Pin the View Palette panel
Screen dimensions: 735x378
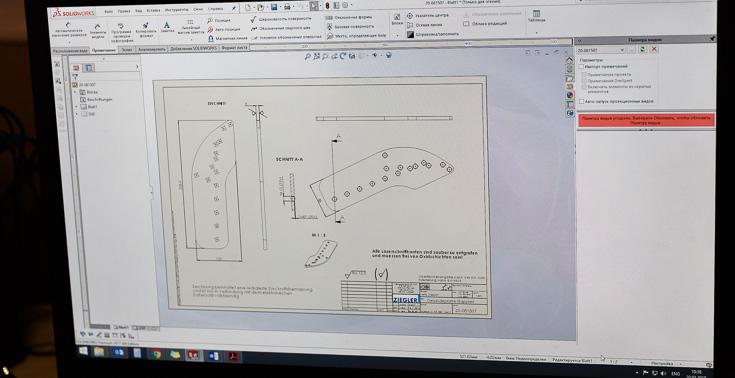(x=712, y=39)
